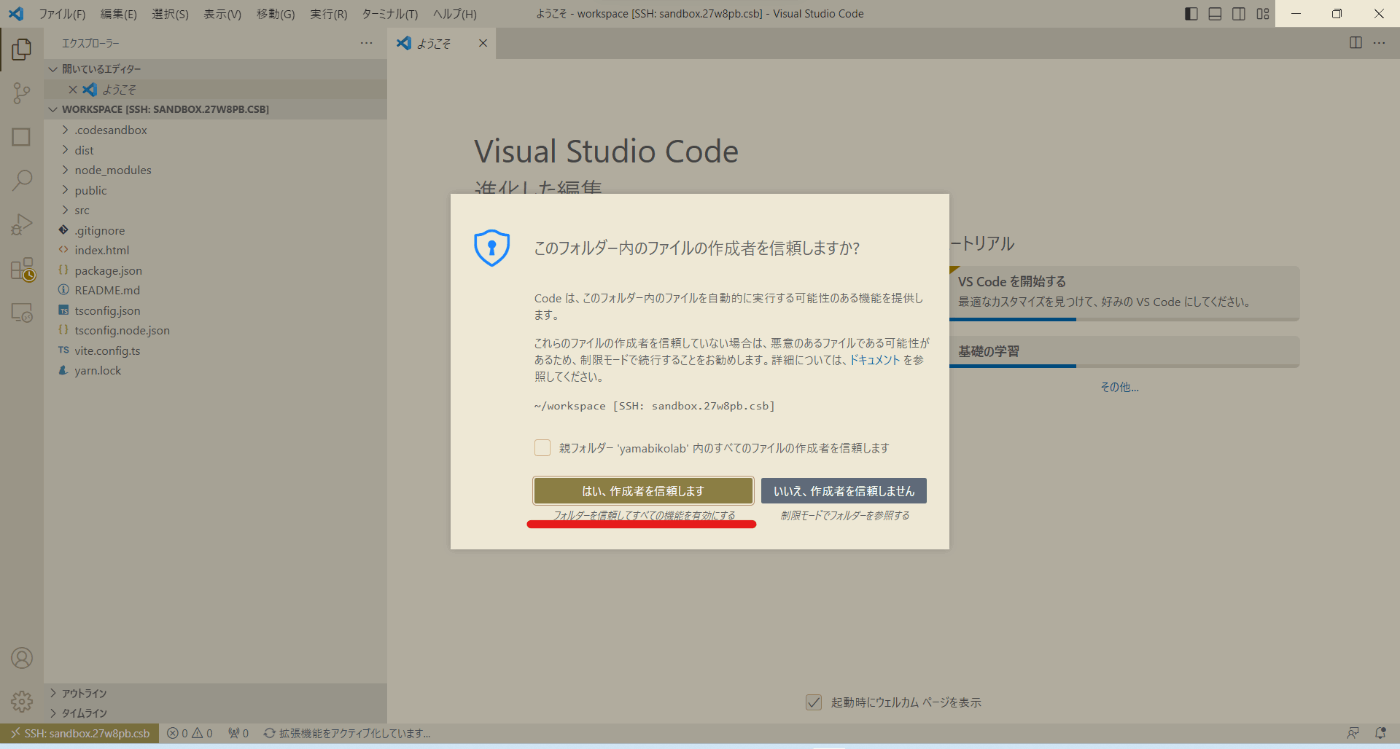This screenshot has height=749, width=1400.
Task: Toggle 起動時にウェルカム ページを表示 checkbox
Action: pyautogui.click(x=814, y=702)
